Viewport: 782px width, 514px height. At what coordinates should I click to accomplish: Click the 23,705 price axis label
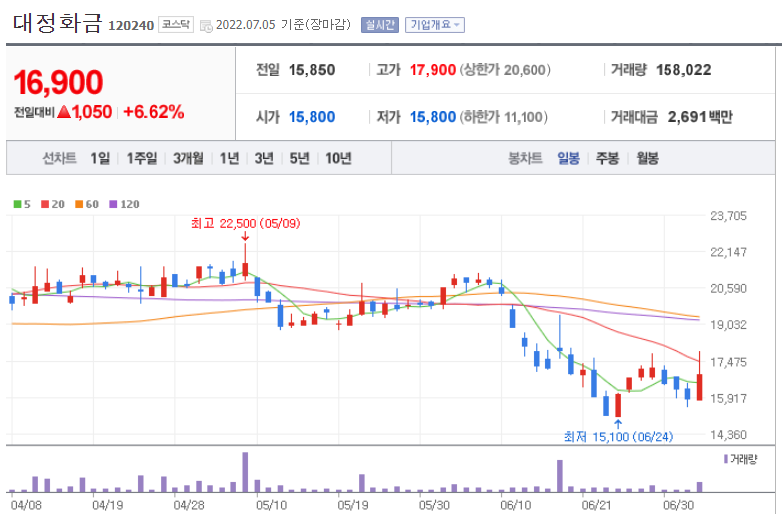[728, 216]
